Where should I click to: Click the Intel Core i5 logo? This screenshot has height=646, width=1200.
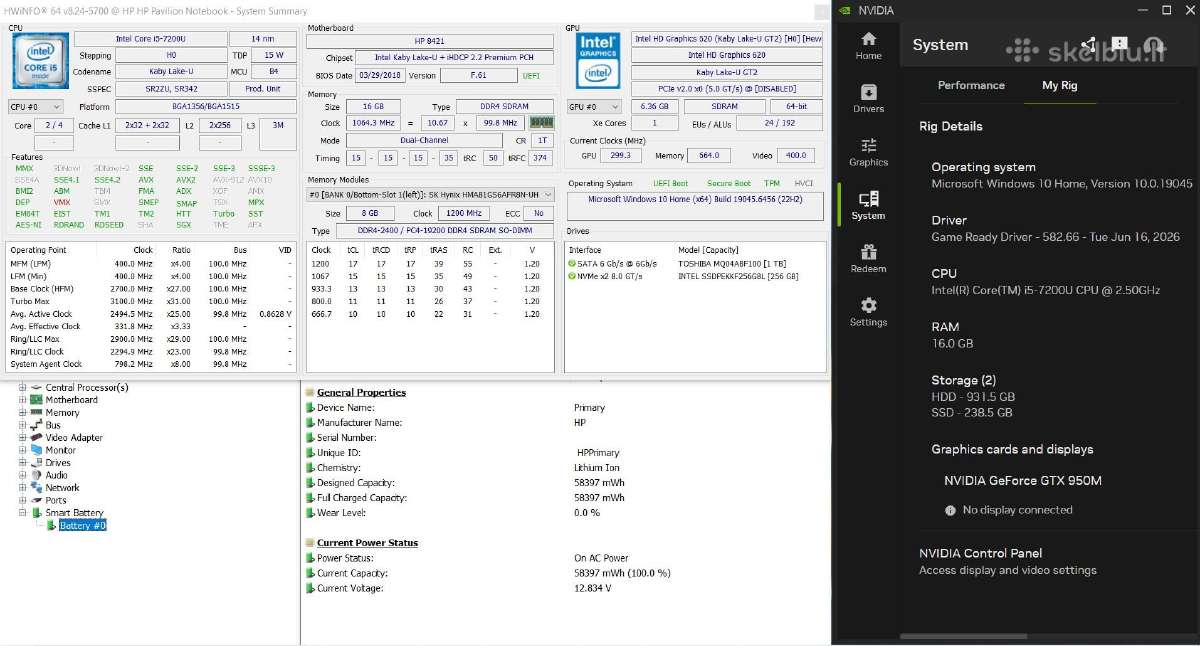(40, 60)
